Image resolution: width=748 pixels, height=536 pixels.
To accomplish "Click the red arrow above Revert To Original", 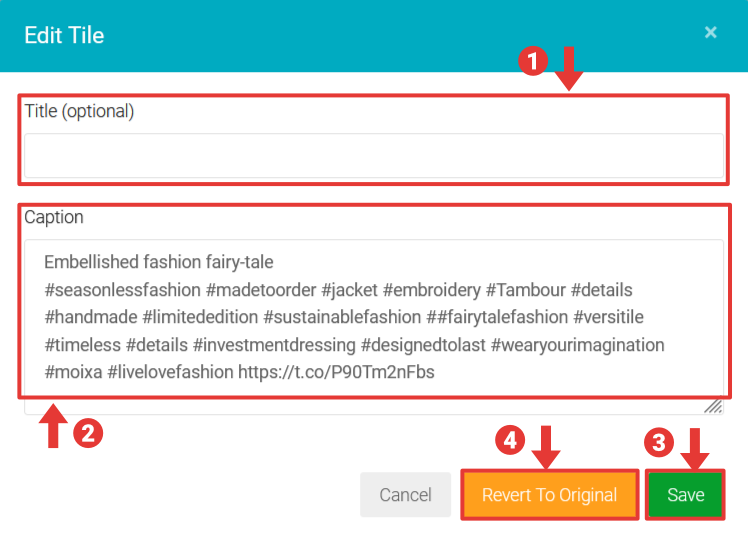I will 546,446.
